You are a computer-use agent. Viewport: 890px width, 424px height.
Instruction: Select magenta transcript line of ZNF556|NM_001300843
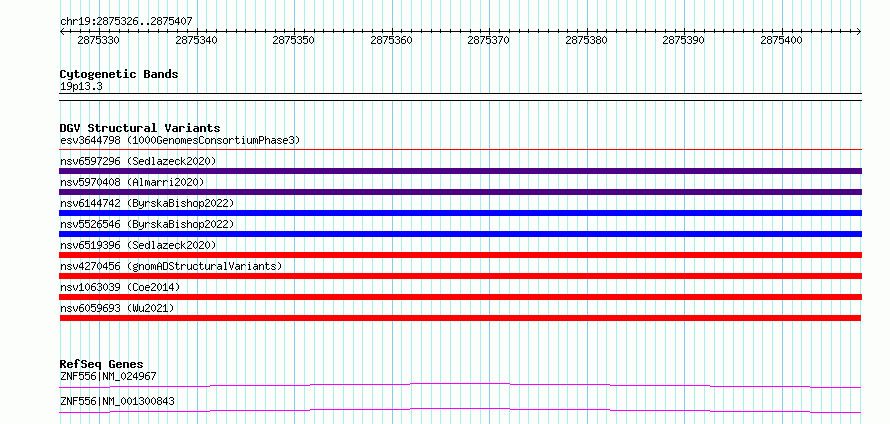[460, 410]
